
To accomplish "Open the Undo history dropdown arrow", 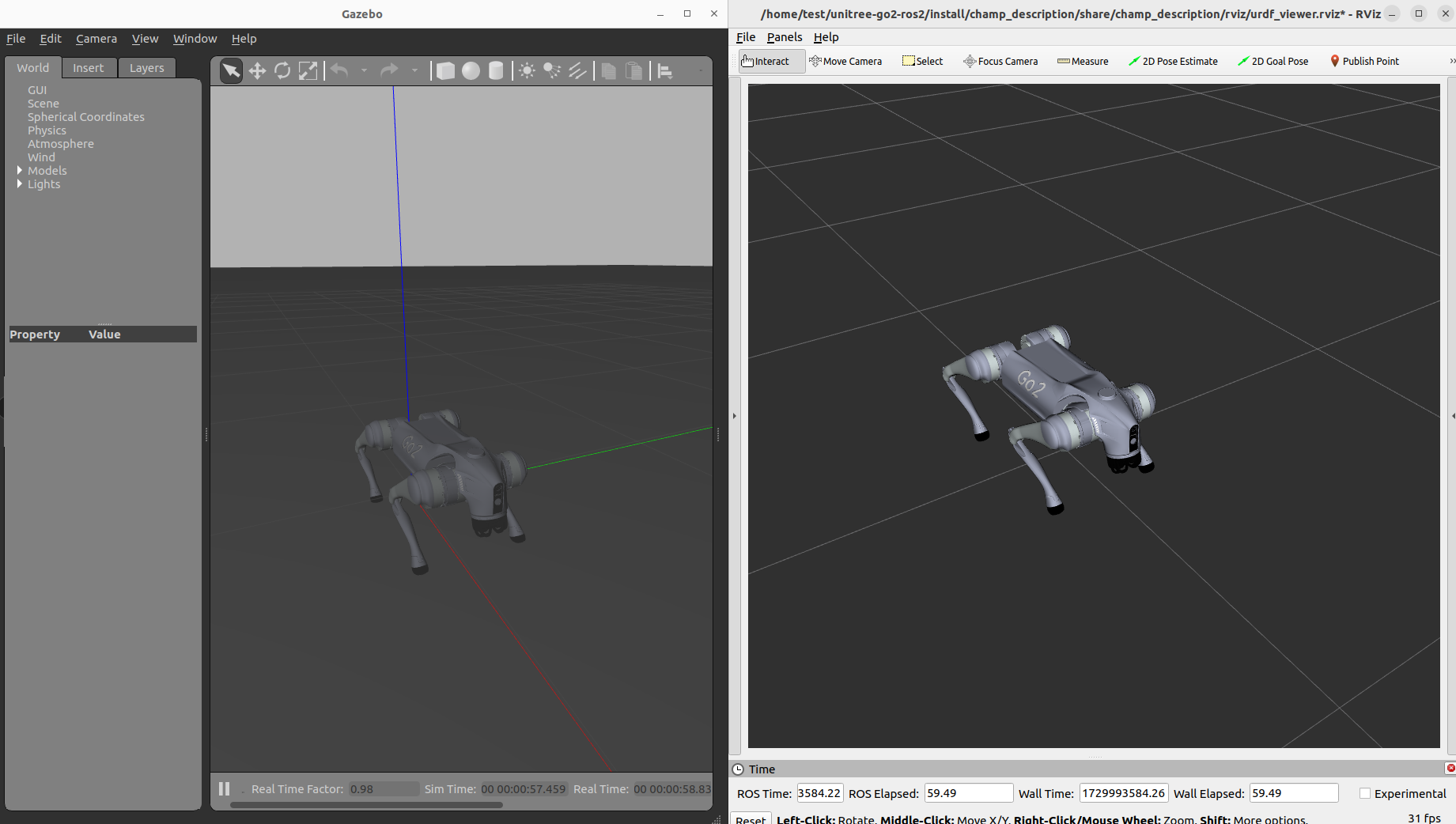I will (x=364, y=71).
